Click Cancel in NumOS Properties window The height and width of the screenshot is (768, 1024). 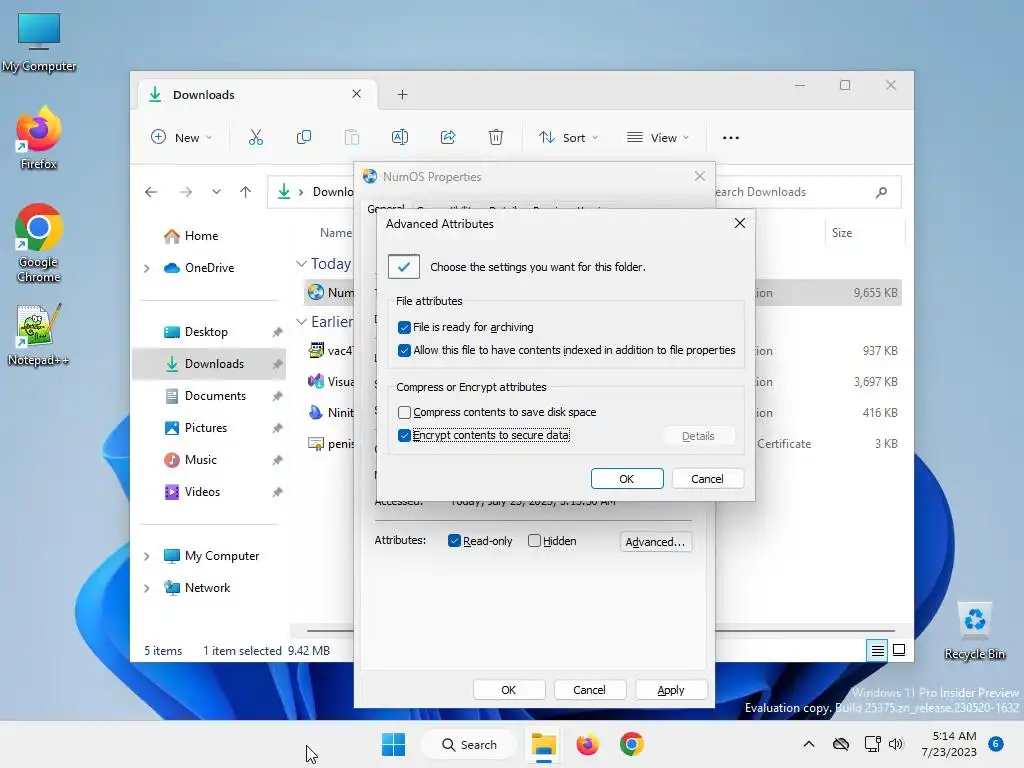(589, 690)
